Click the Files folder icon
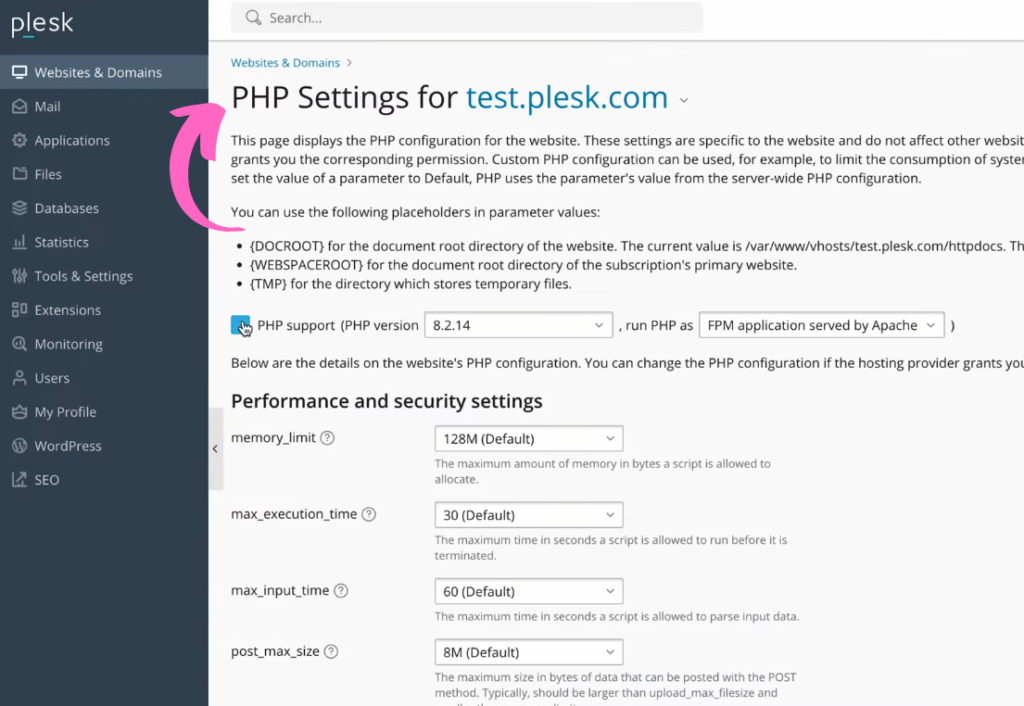 [20, 174]
